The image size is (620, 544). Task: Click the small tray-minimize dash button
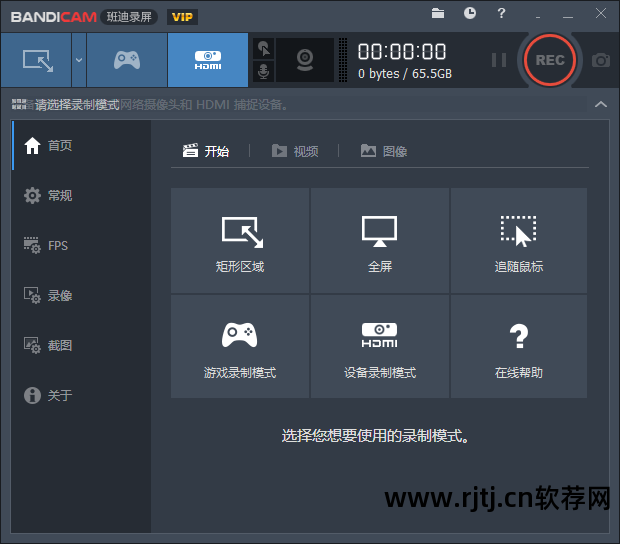(538, 17)
